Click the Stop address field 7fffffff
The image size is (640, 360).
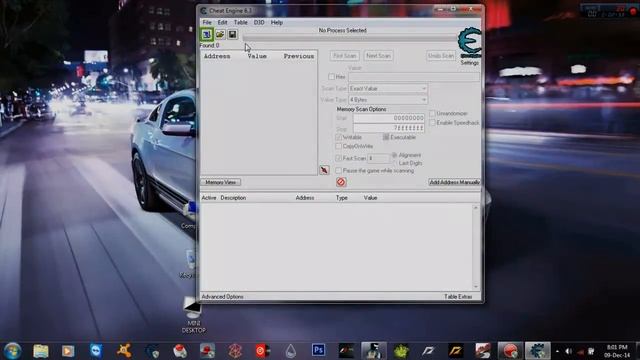tap(389, 128)
